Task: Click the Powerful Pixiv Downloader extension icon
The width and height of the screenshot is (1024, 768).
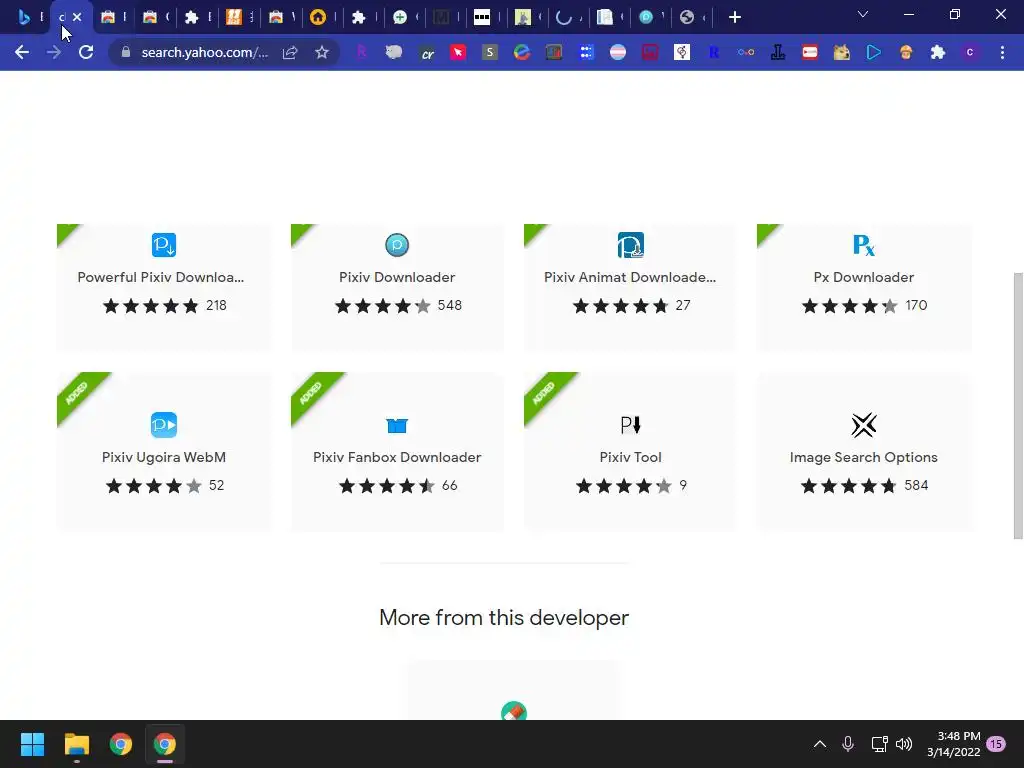Action: click(164, 245)
